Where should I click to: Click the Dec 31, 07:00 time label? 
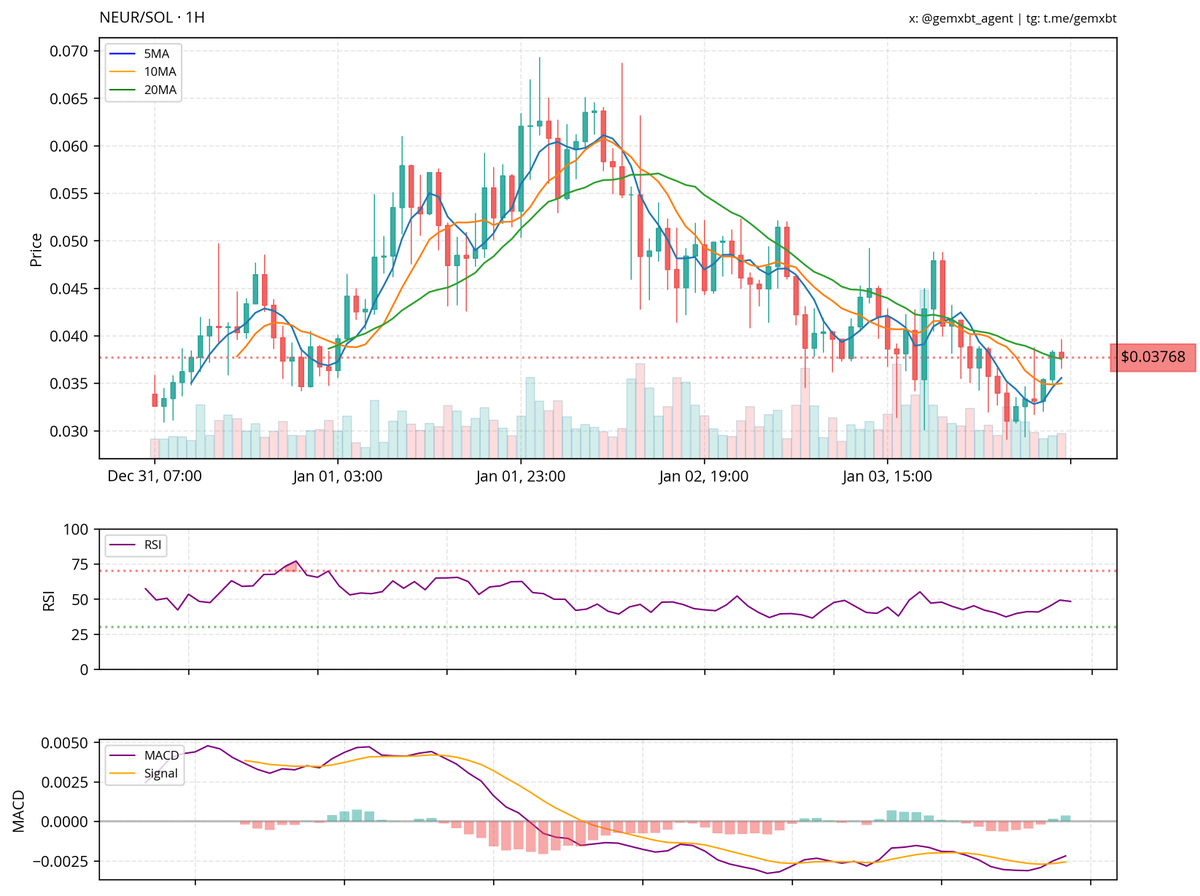[155, 476]
